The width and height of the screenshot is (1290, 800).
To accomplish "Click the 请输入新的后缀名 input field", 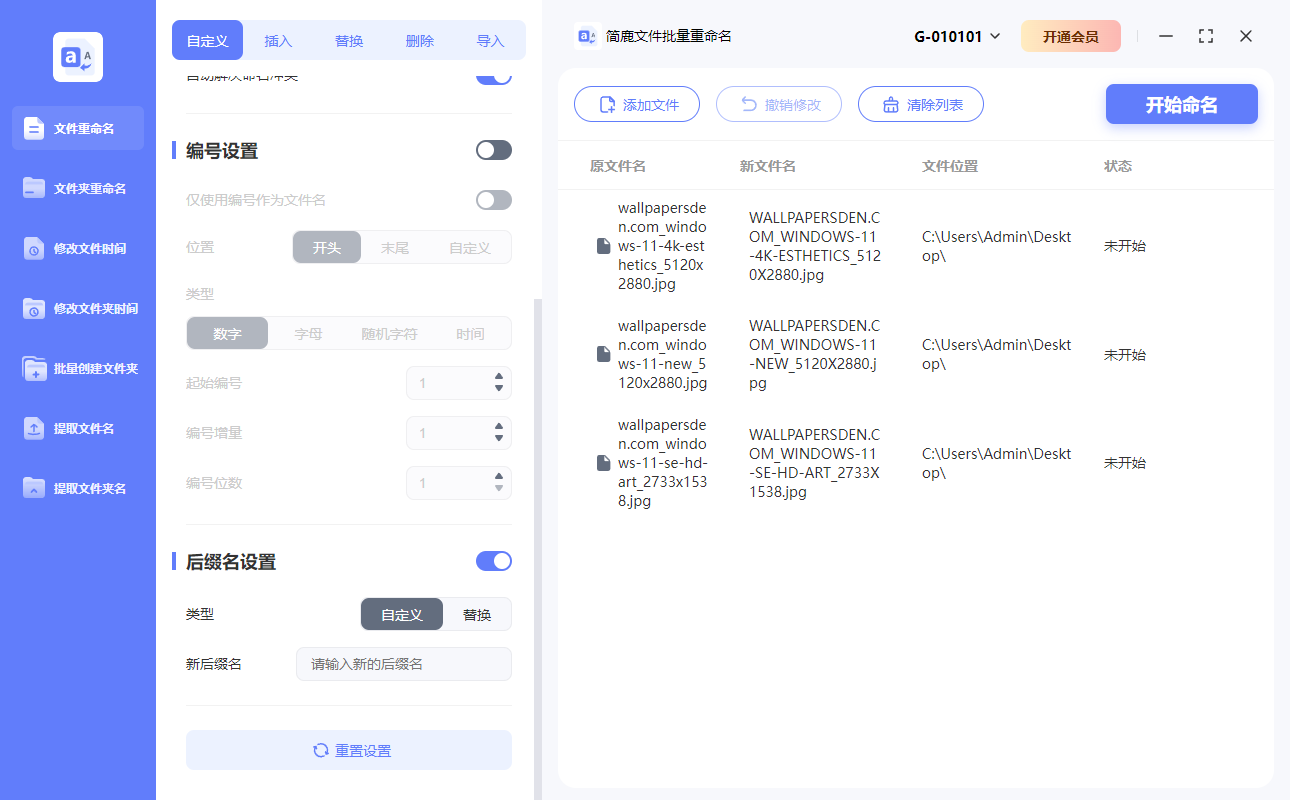I will pos(403,663).
